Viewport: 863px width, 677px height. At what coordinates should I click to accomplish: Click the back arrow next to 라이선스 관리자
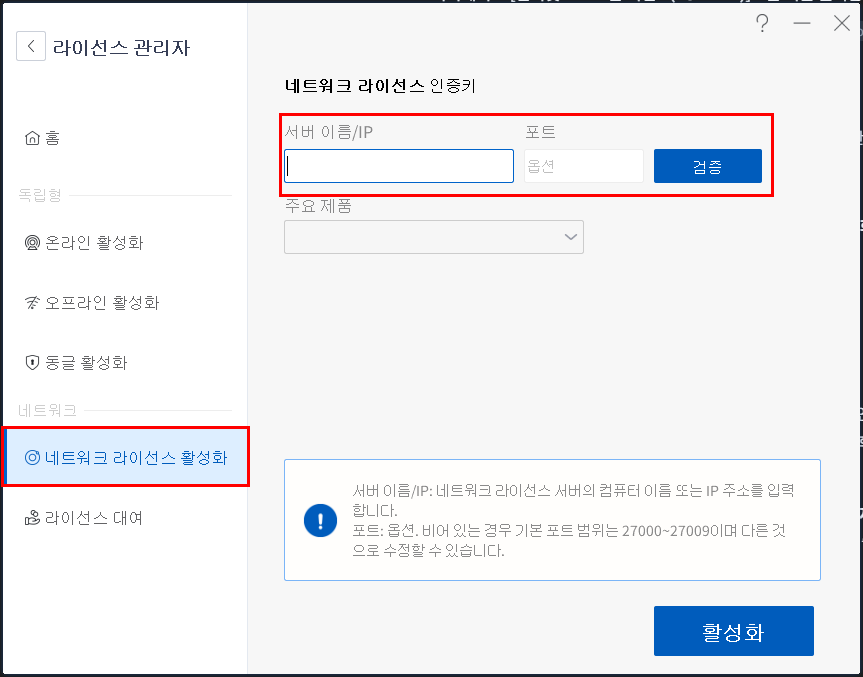coord(30,46)
